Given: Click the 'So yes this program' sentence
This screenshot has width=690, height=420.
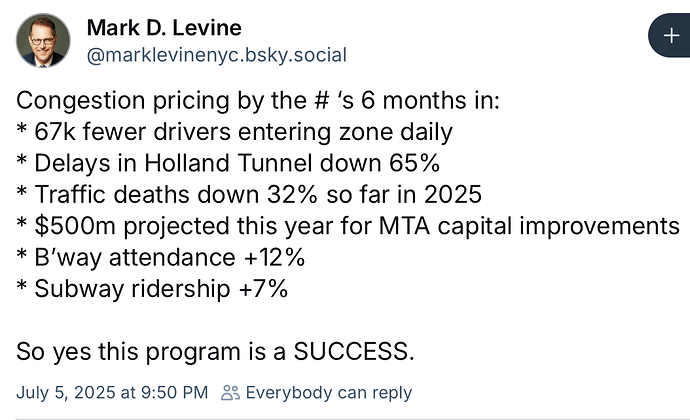Looking at the screenshot, I should (x=215, y=352).
